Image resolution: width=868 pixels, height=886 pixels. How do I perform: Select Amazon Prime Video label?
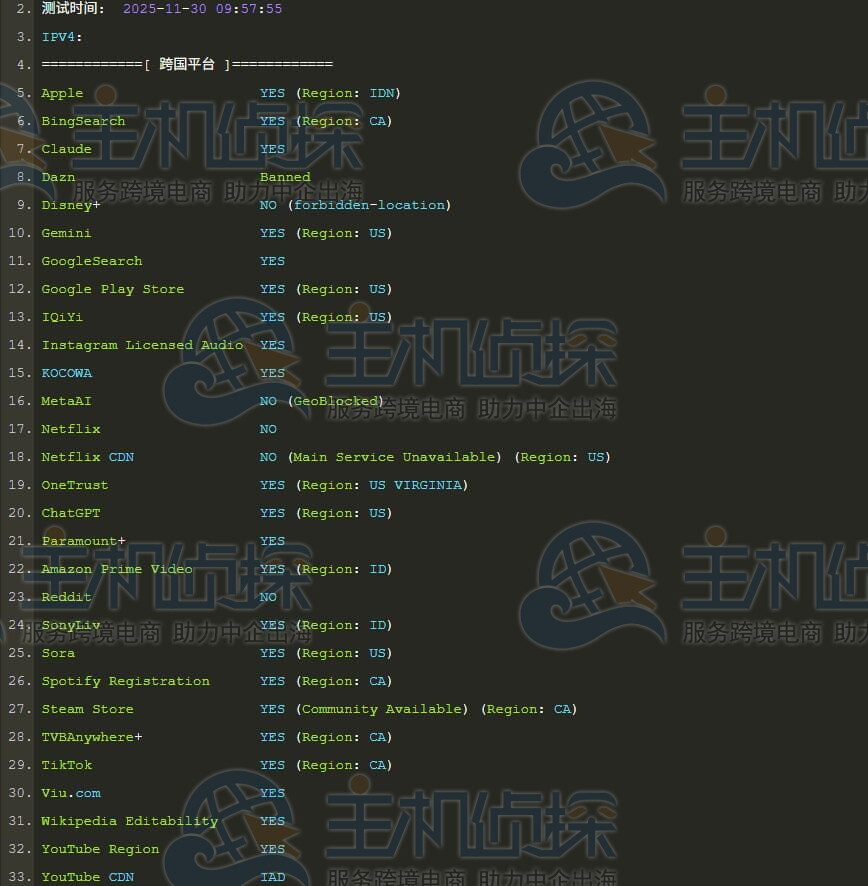point(117,569)
